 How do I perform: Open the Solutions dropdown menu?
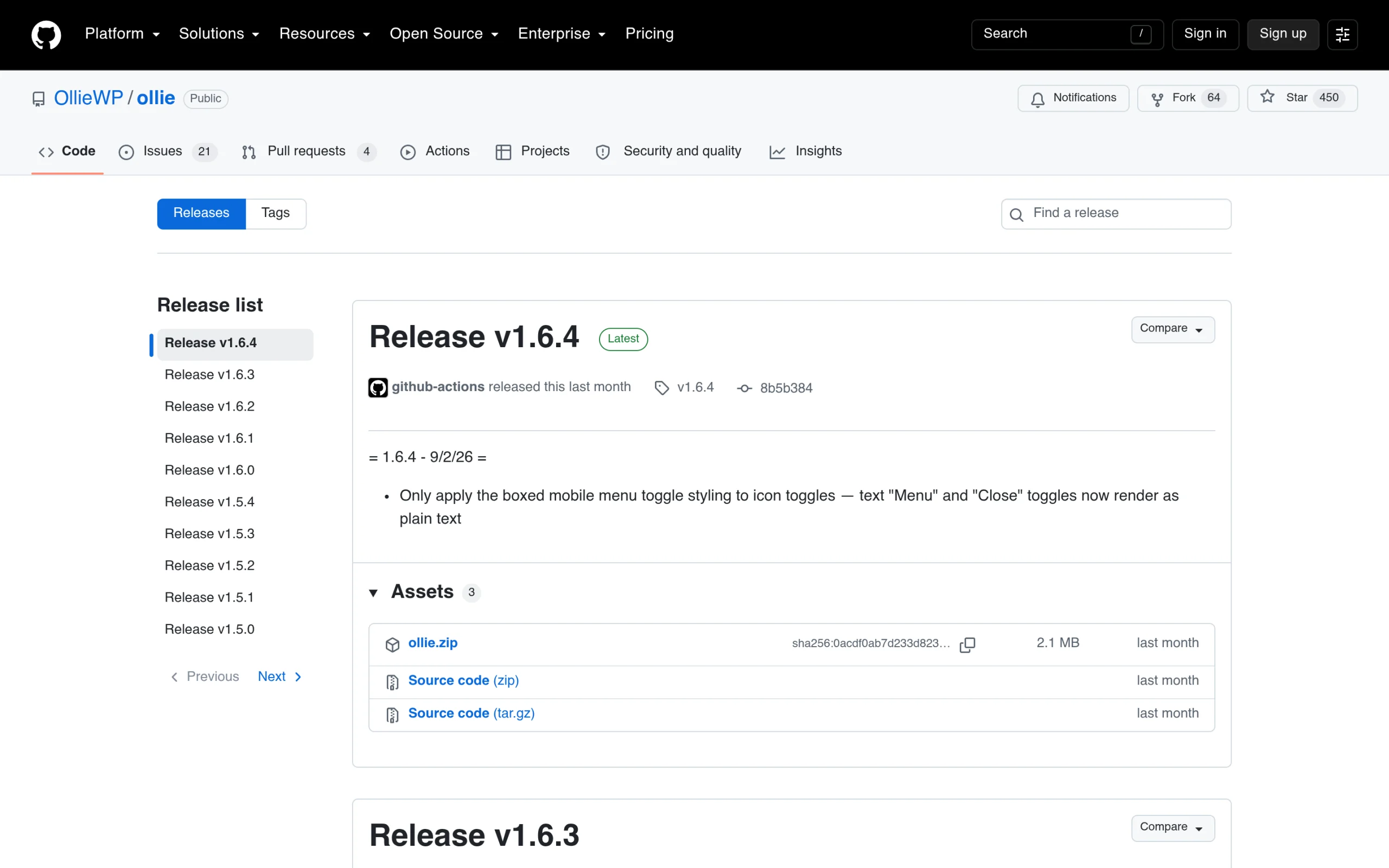point(219,34)
